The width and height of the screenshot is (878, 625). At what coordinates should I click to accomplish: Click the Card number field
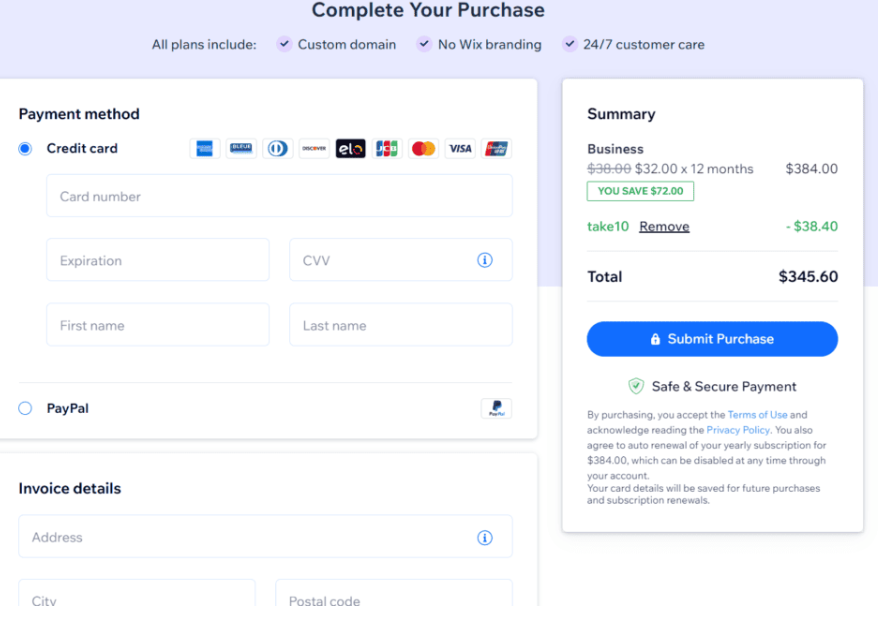279,196
